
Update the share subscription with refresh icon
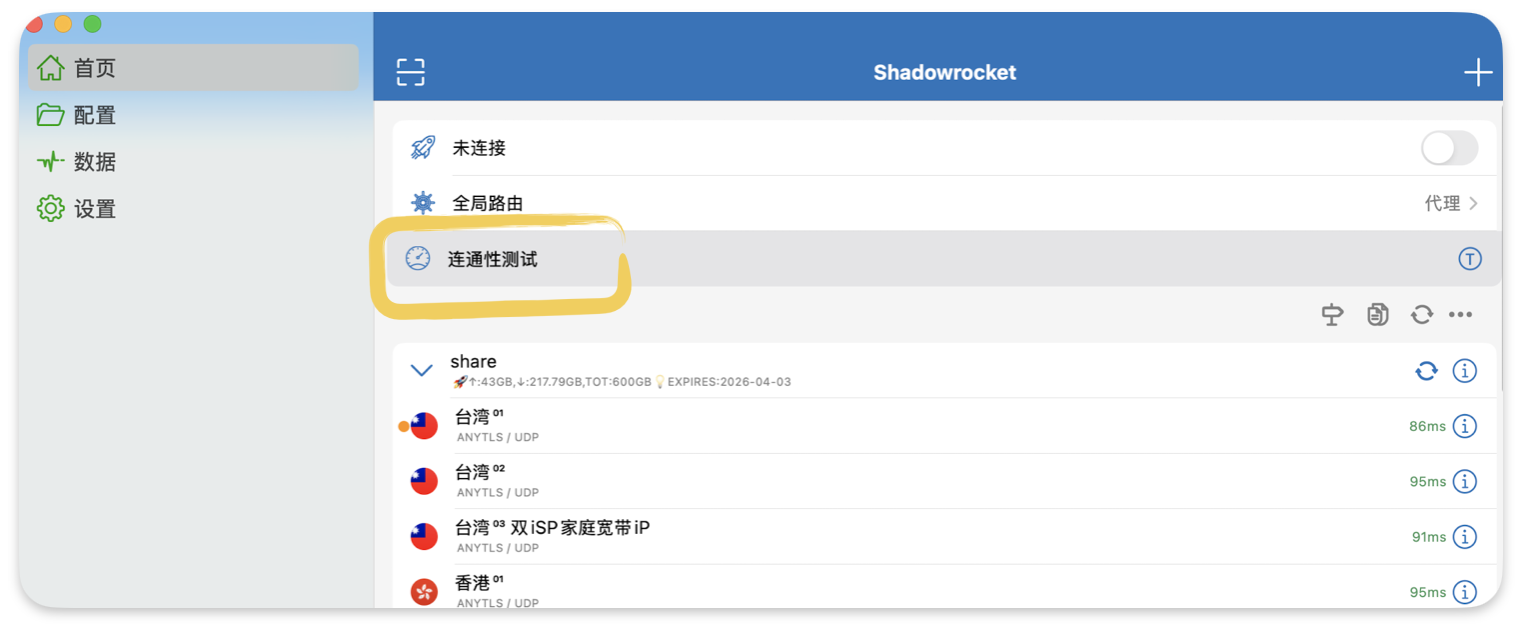pyautogui.click(x=1426, y=371)
